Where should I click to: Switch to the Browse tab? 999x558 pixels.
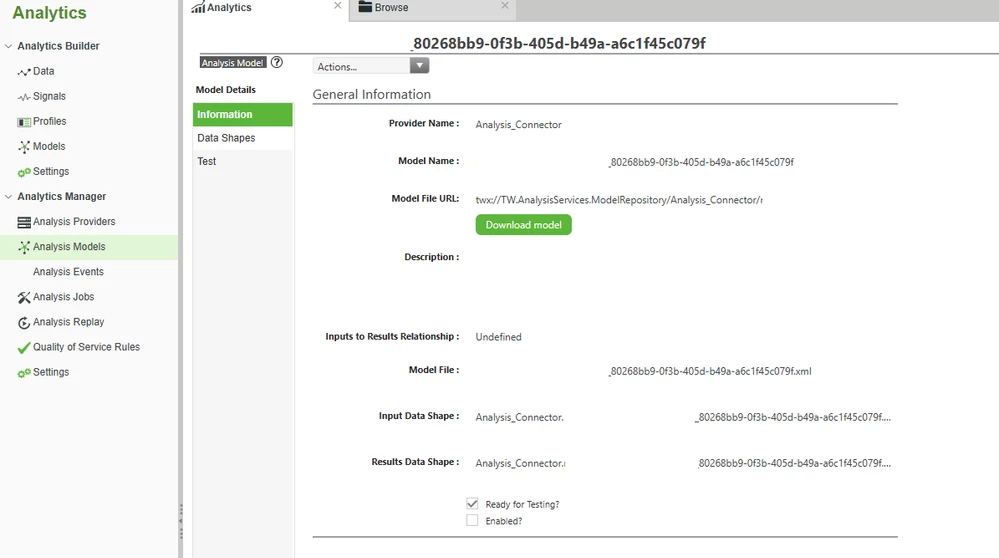(x=433, y=10)
